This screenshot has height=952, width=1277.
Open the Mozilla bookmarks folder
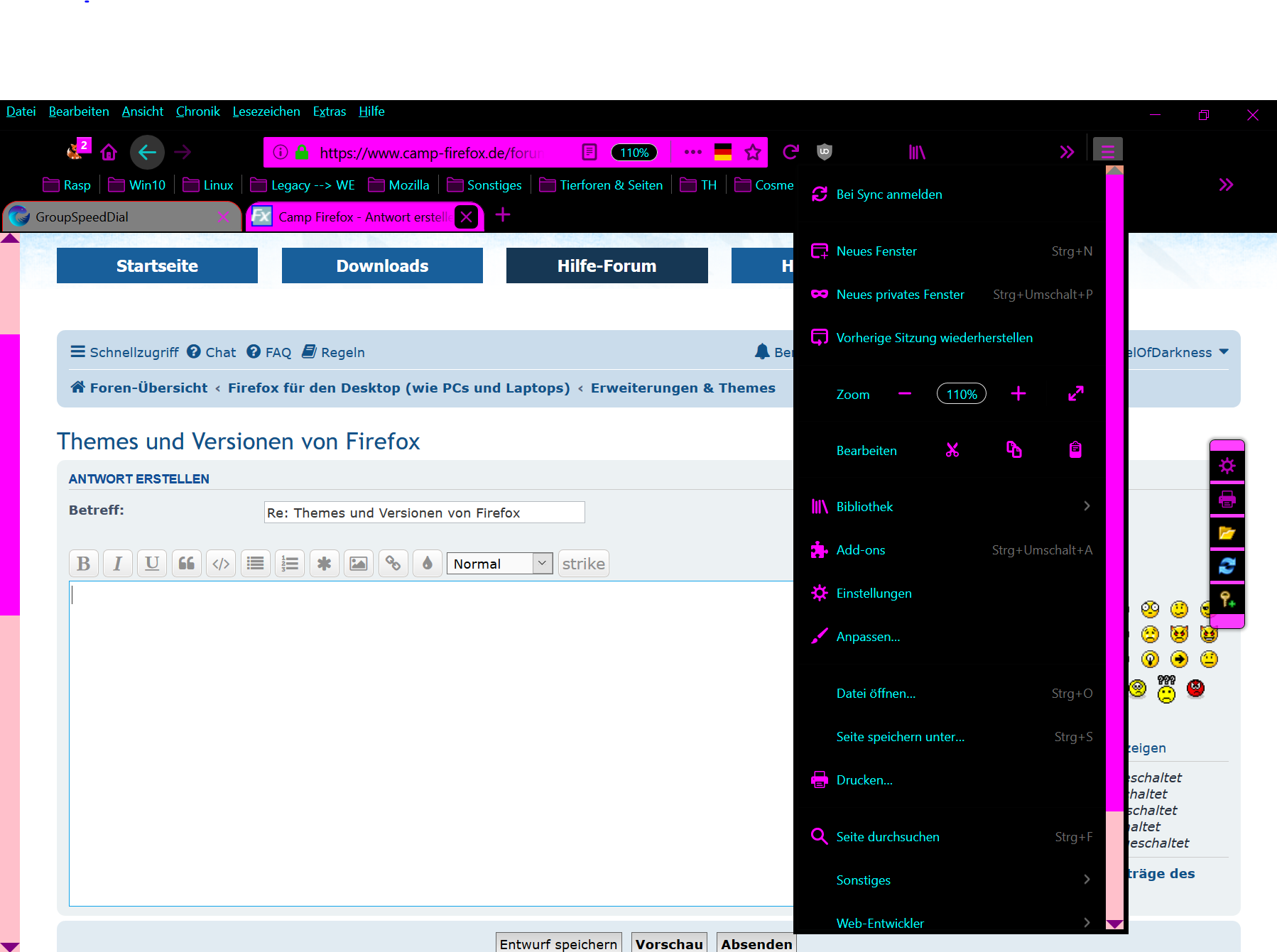(x=399, y=185)
